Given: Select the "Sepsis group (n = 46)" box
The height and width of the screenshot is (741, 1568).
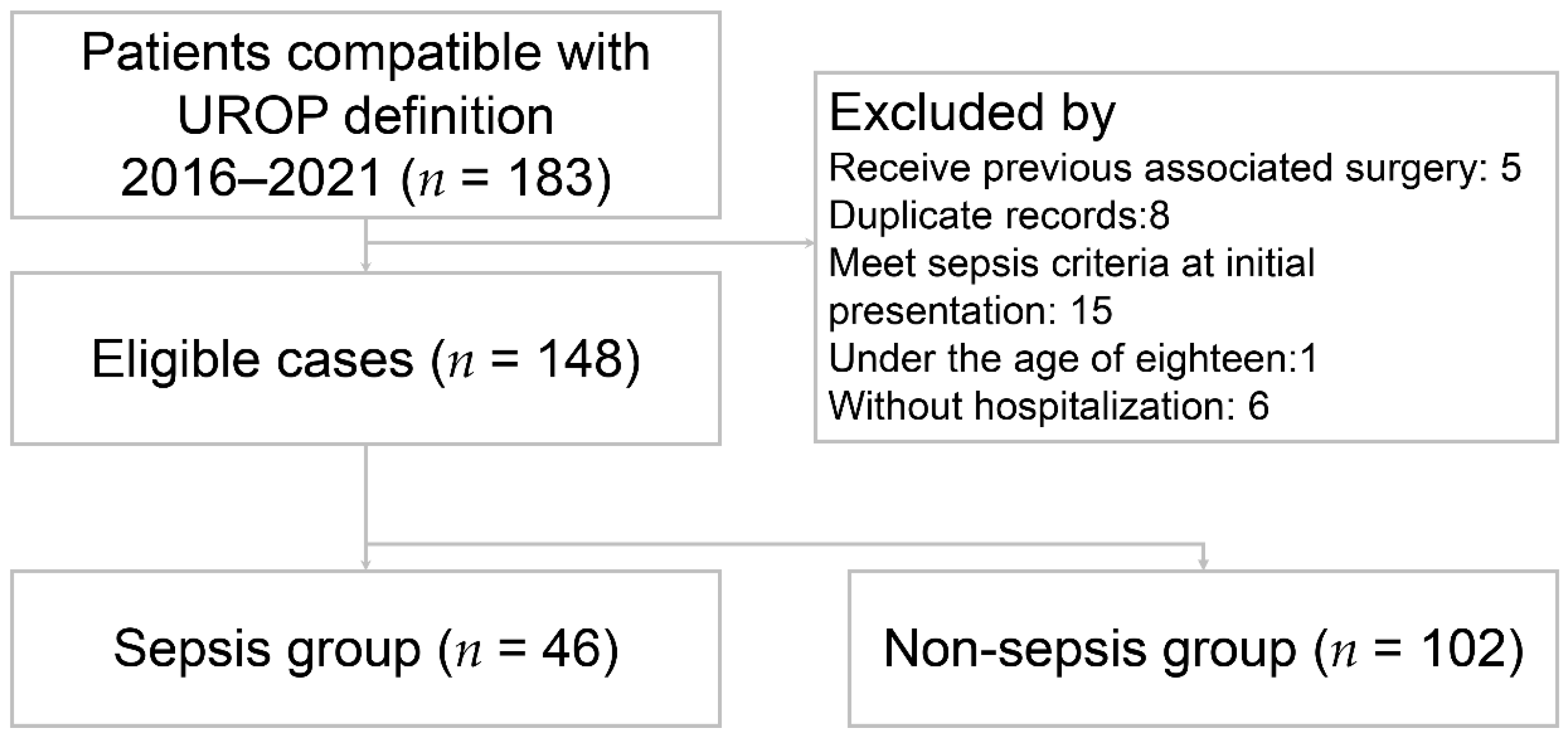Looking at the screenshot, I should pos(365,649).
